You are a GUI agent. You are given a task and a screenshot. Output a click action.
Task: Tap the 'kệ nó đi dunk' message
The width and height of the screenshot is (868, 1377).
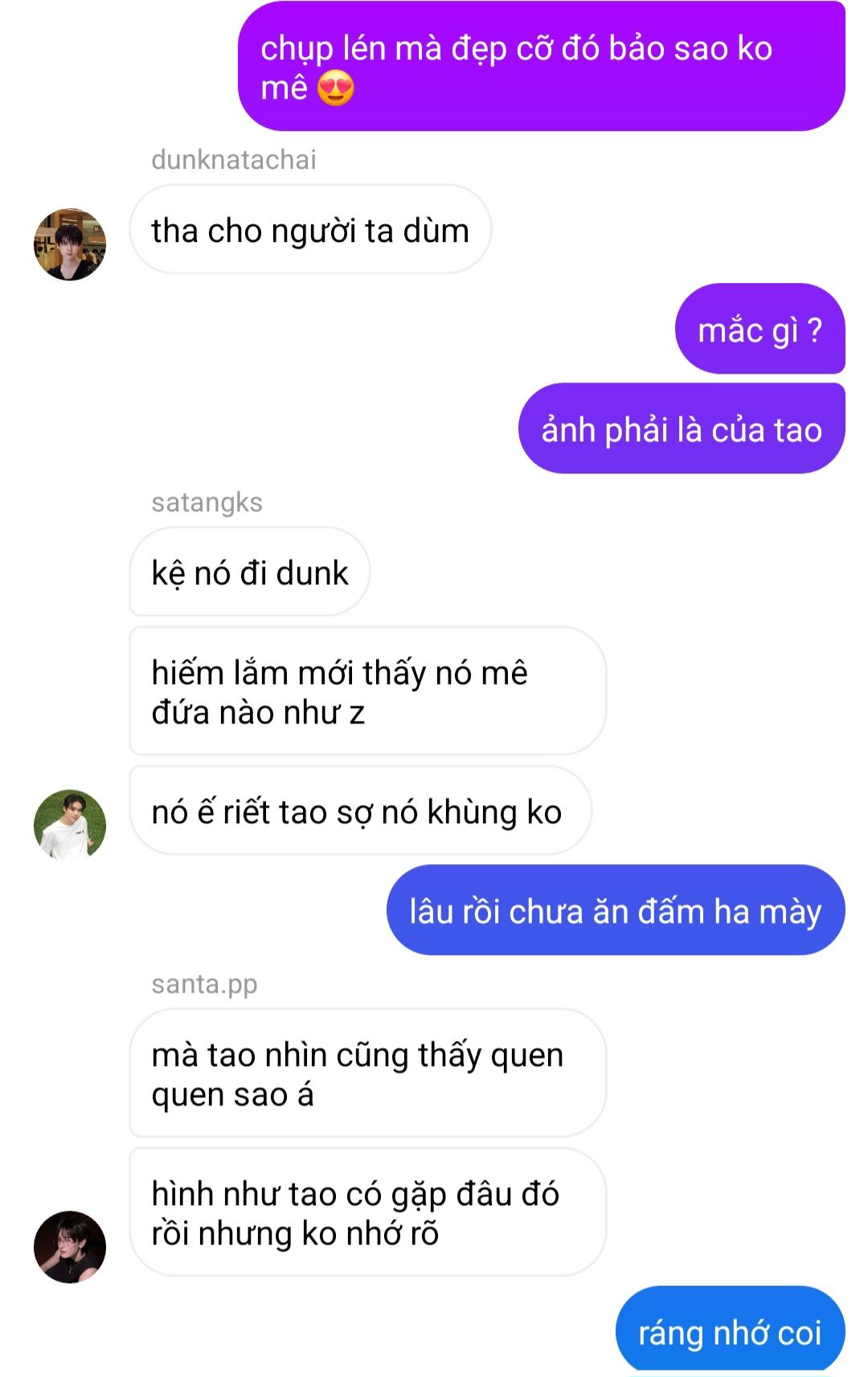(249, 572)
